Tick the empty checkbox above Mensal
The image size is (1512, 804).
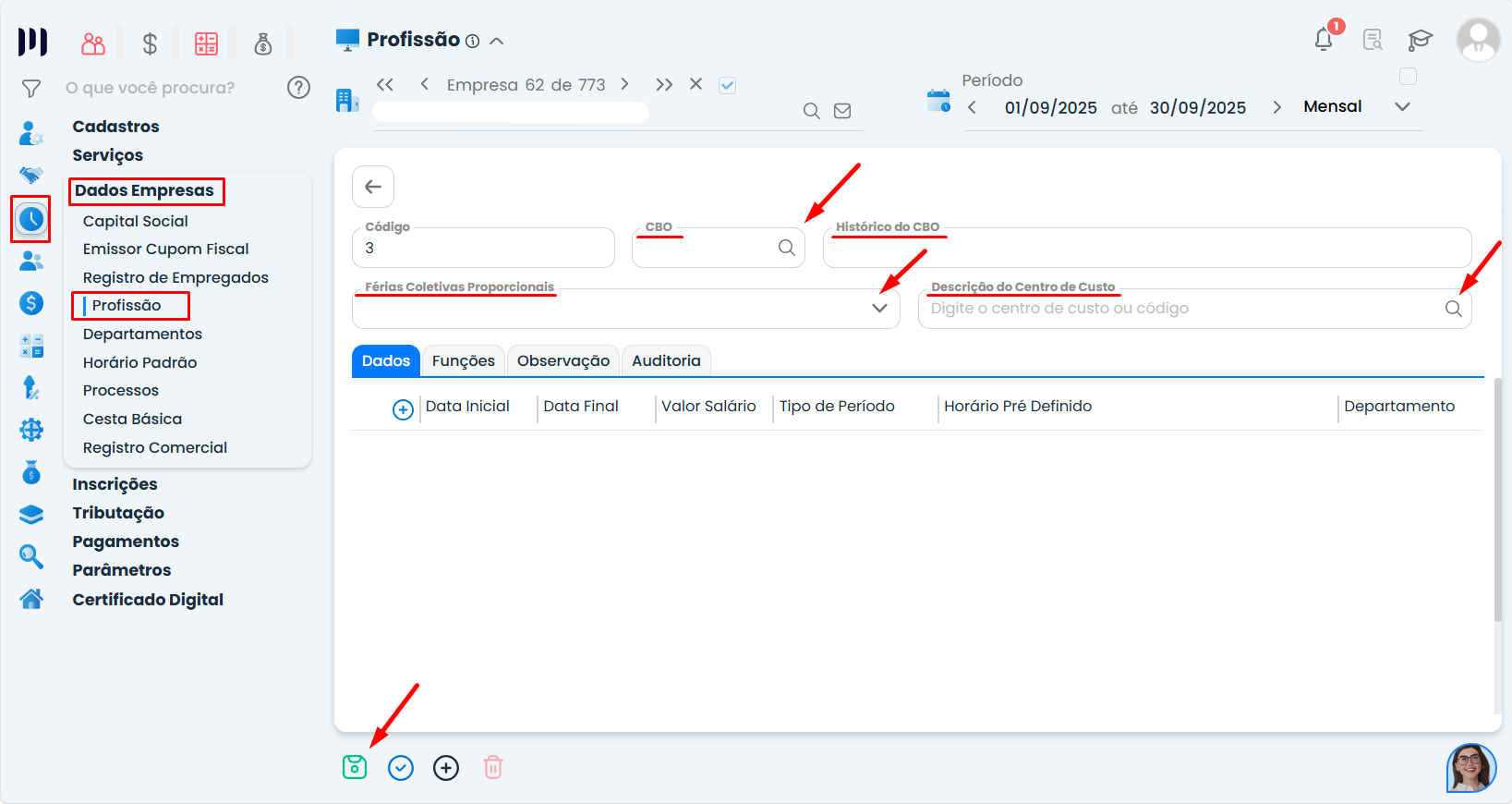(x=1408, y=77)
